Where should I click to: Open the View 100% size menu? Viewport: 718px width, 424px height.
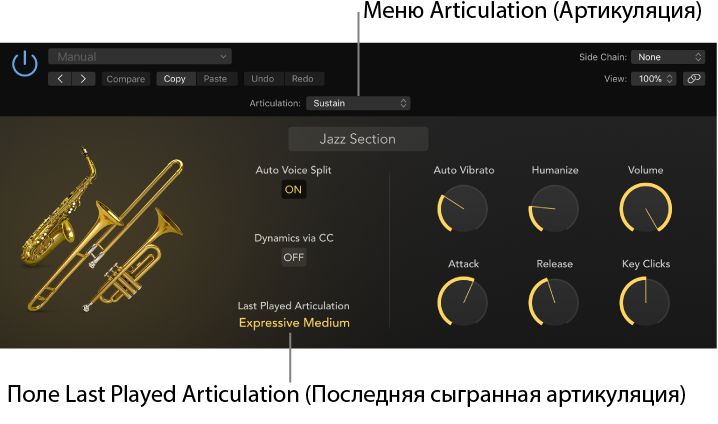(x=654, y=79)
